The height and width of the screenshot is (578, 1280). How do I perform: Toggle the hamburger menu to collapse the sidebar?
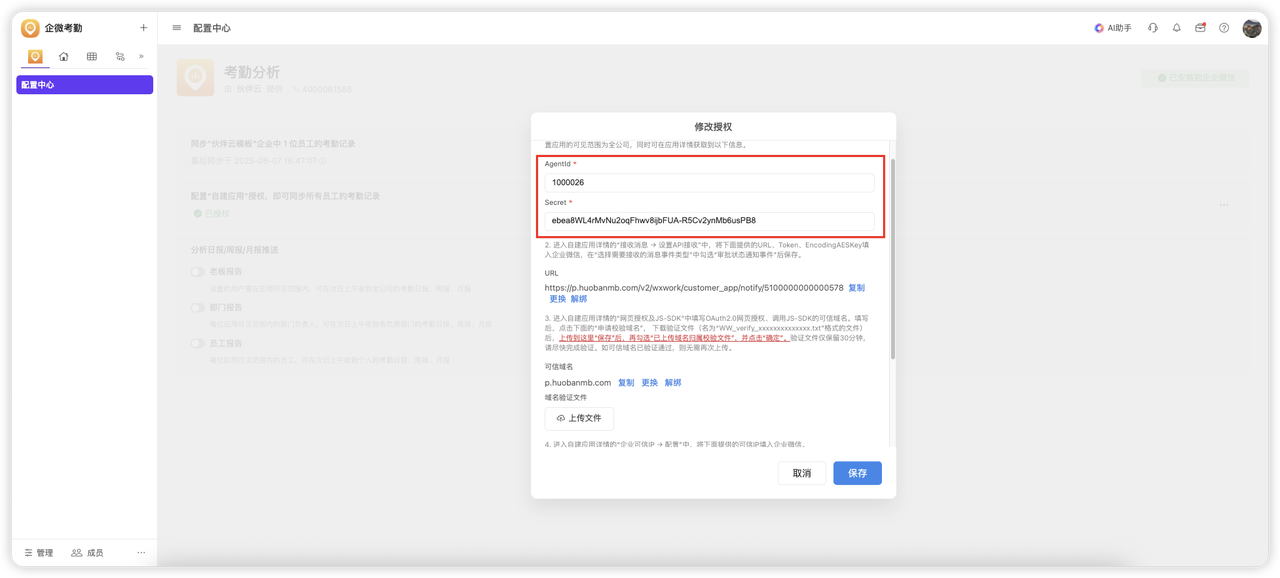(177, 28)
